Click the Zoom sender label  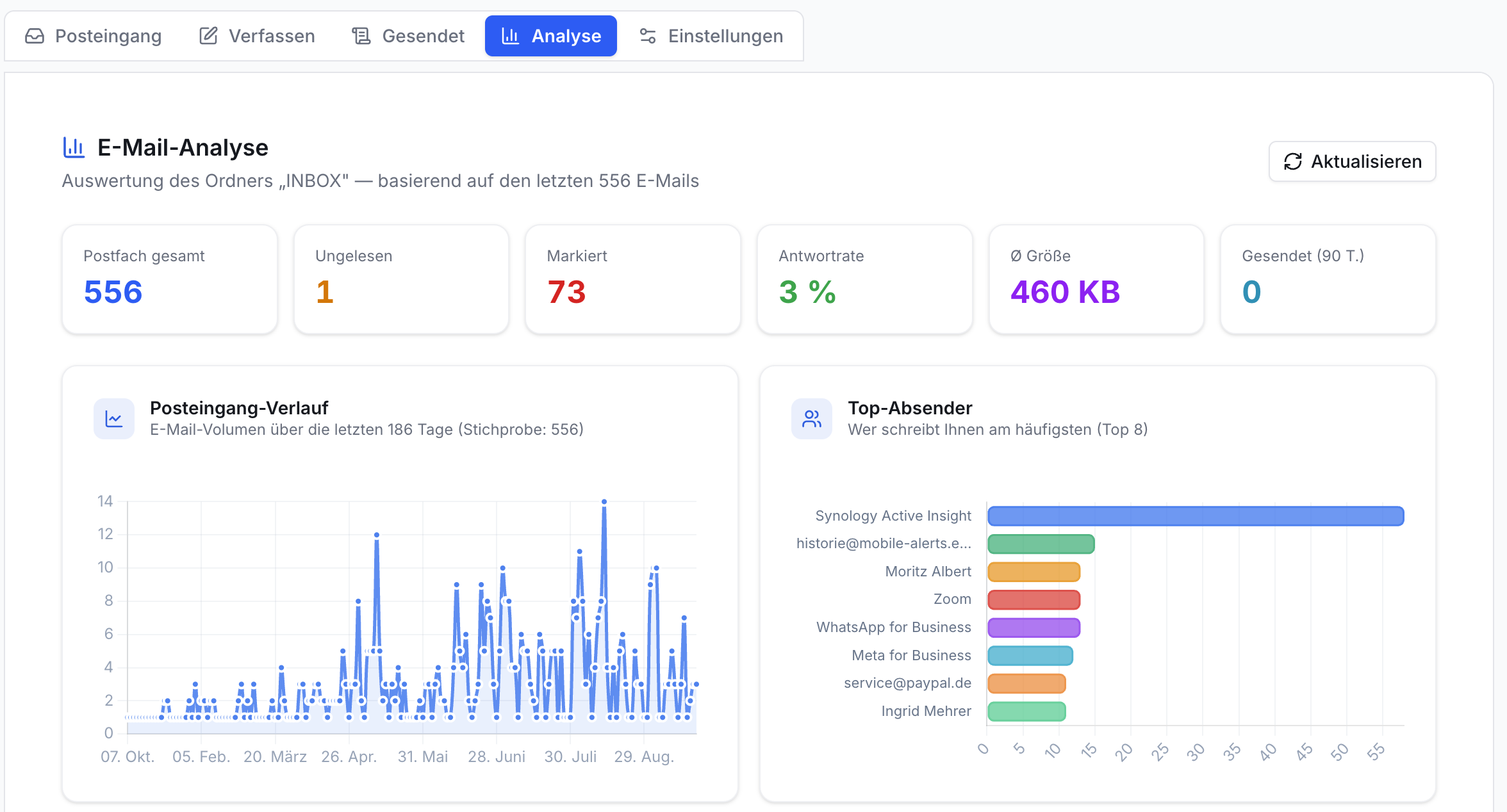pyautogui.click(x=952, y=599)
